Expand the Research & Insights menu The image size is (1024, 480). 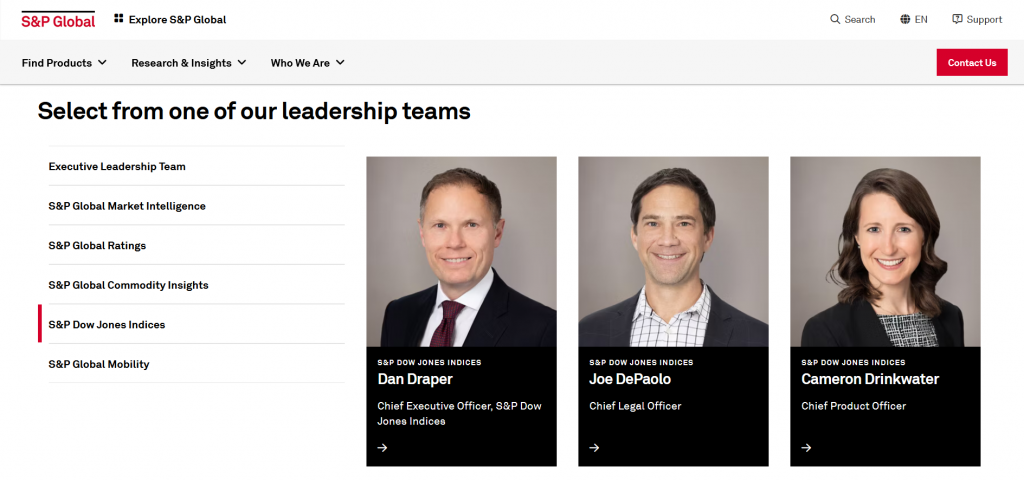(188, 63)
